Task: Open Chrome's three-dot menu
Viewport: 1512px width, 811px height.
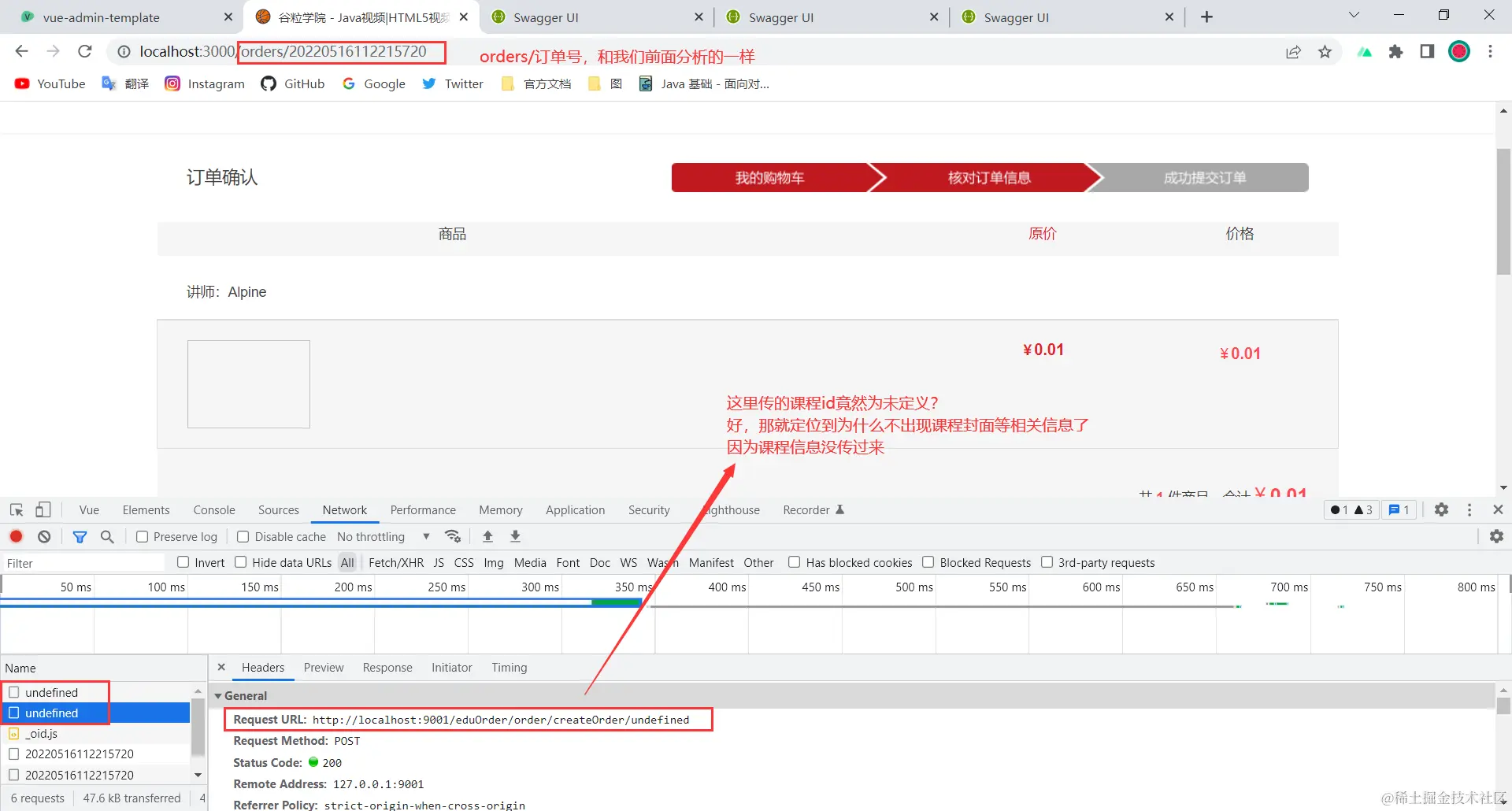Action: click(x=1490, y=52)
